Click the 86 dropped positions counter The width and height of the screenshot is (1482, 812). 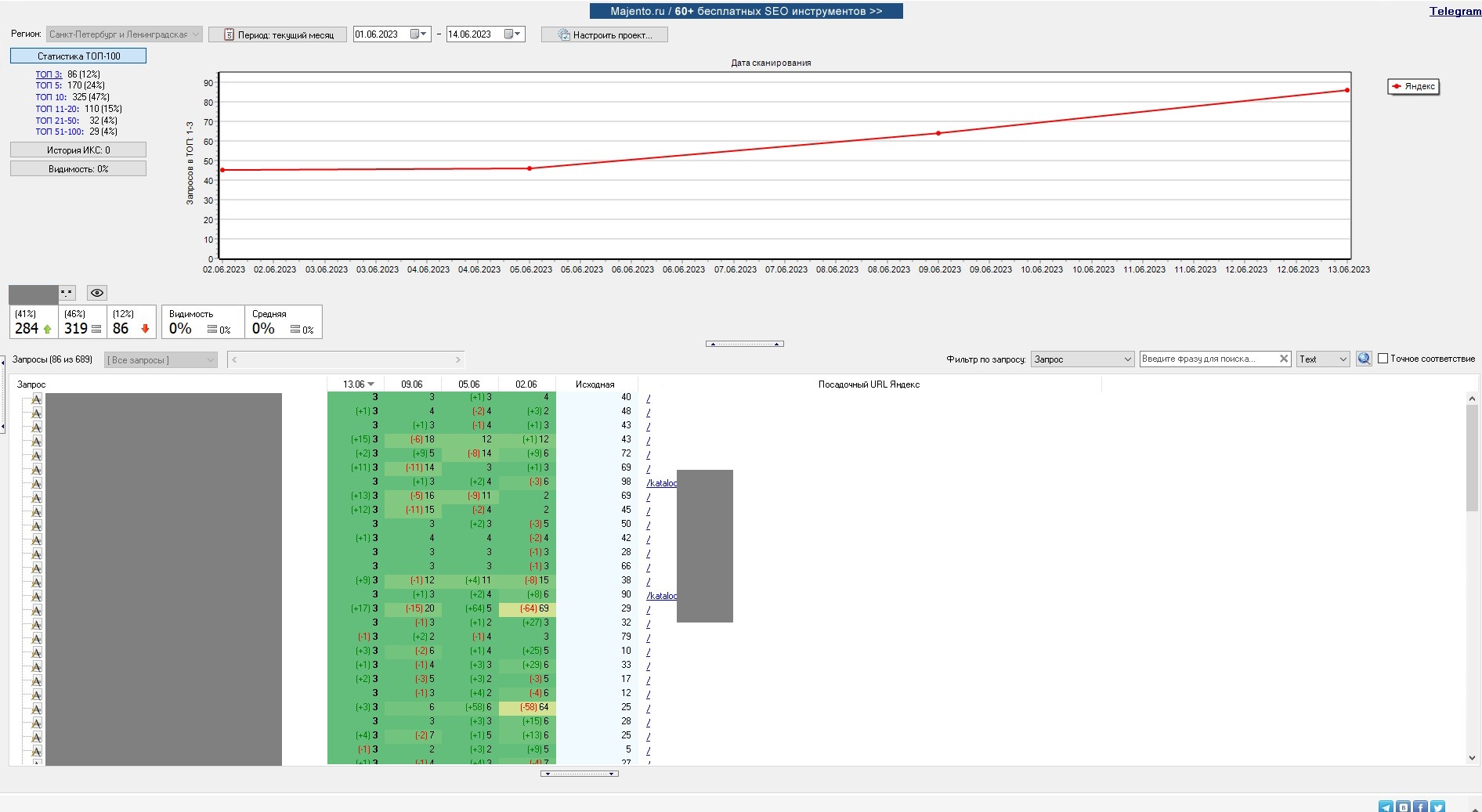(131, 322)
